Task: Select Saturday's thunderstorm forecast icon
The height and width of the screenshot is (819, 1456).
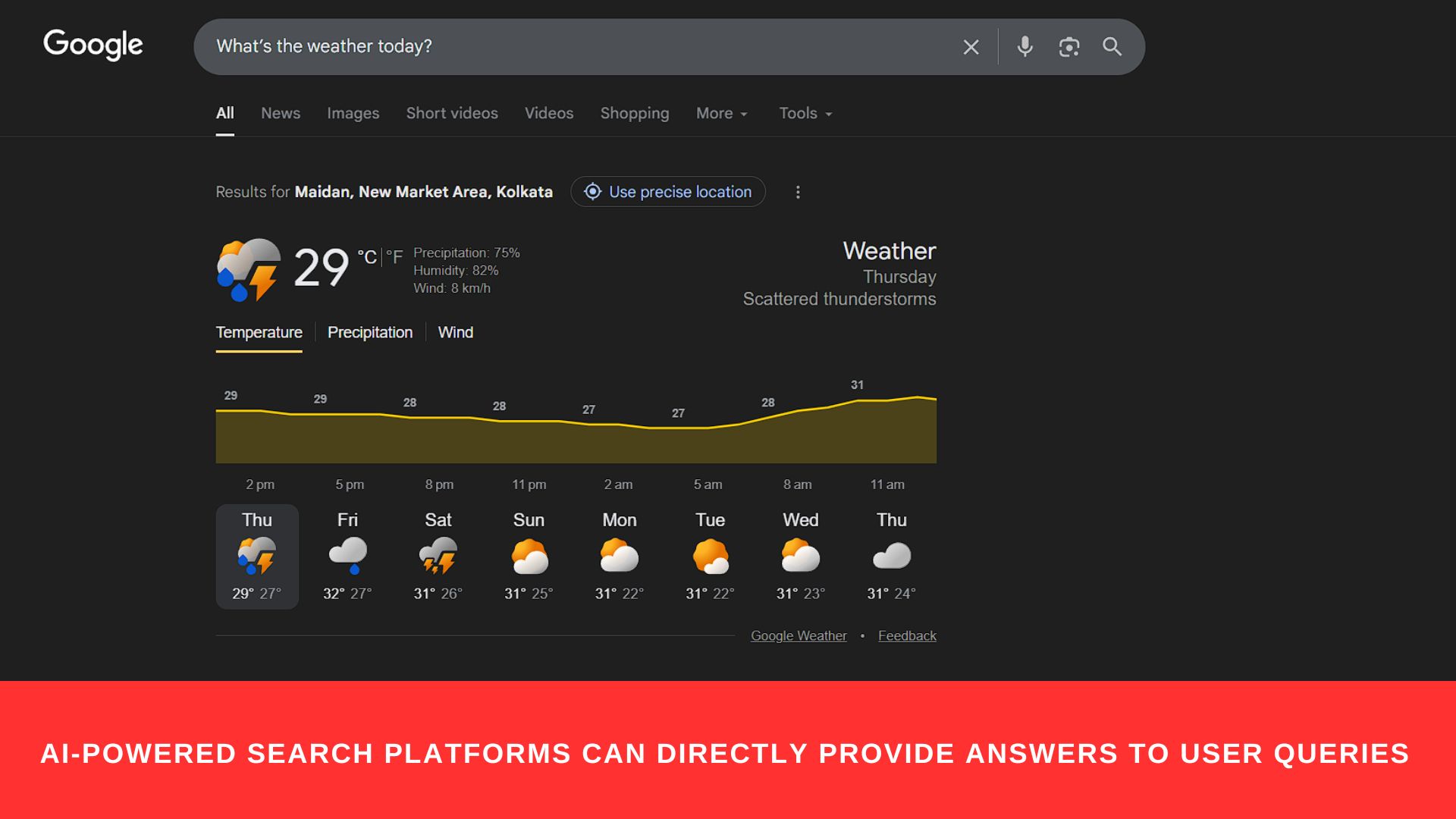Action: click(x=438, y=556)
